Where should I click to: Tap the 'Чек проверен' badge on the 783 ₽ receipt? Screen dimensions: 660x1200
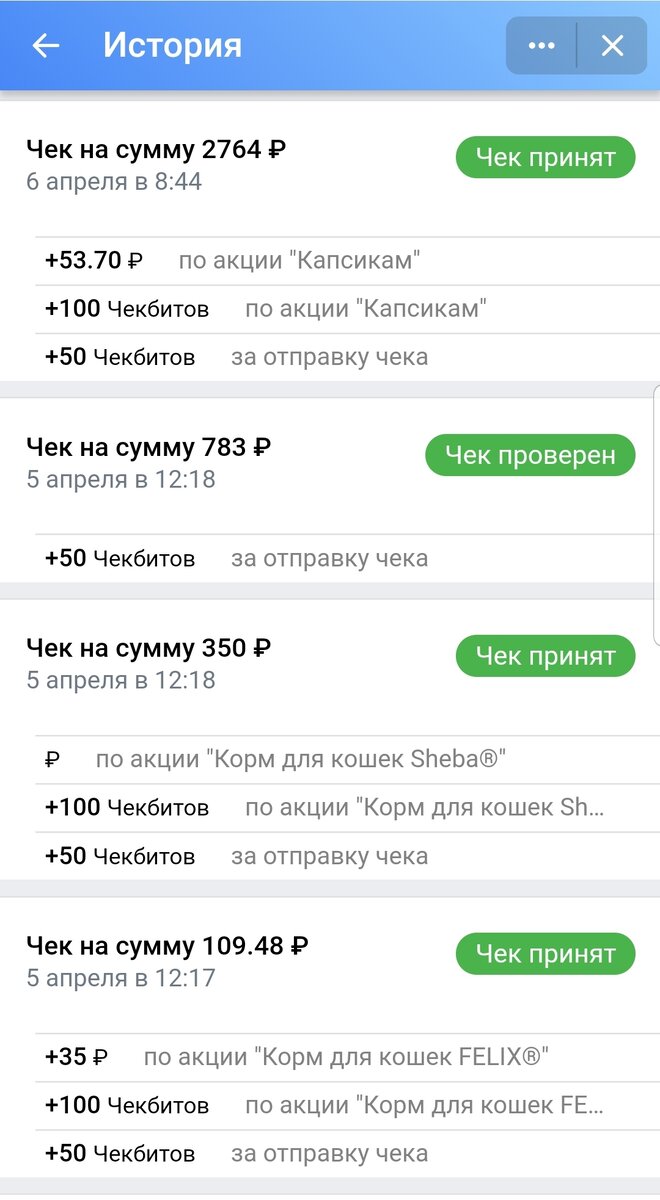click(530, 454)
